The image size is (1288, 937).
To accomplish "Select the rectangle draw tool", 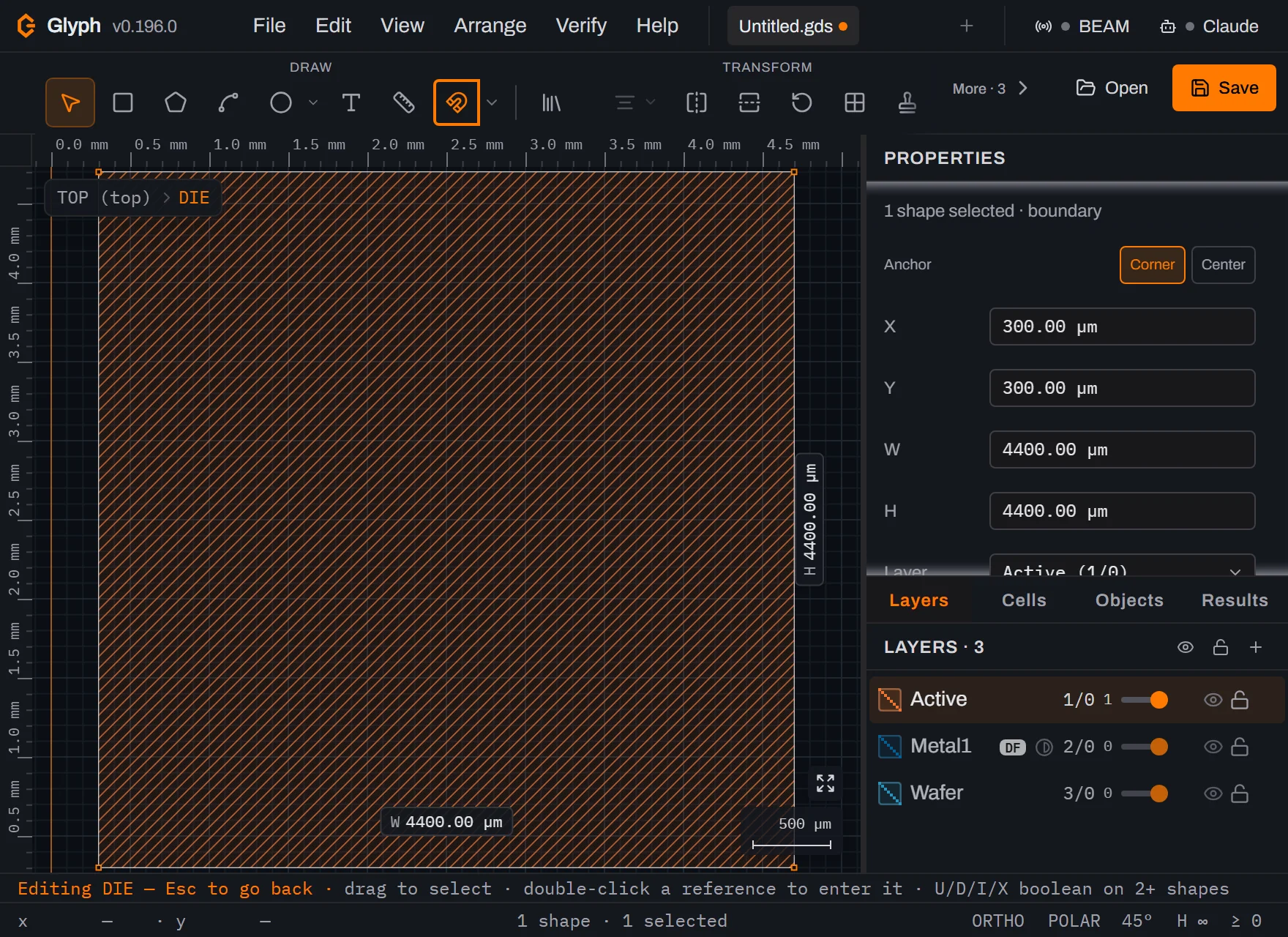I will tap(123, 102).
